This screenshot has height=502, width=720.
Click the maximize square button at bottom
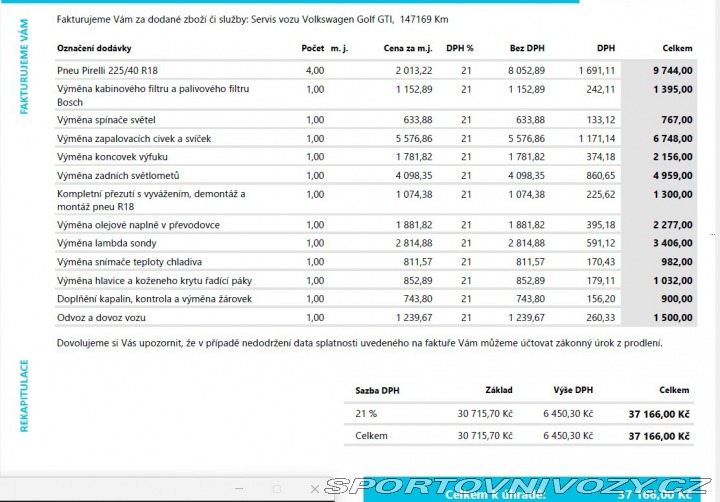coord(276,489)
